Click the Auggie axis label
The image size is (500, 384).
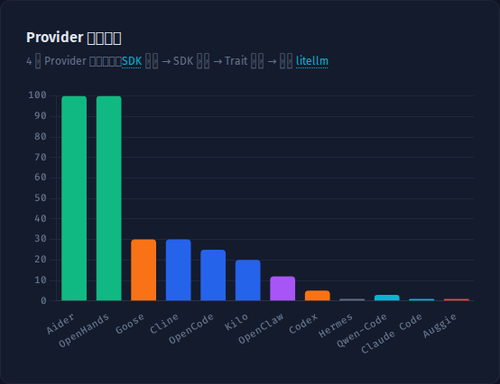440,325
